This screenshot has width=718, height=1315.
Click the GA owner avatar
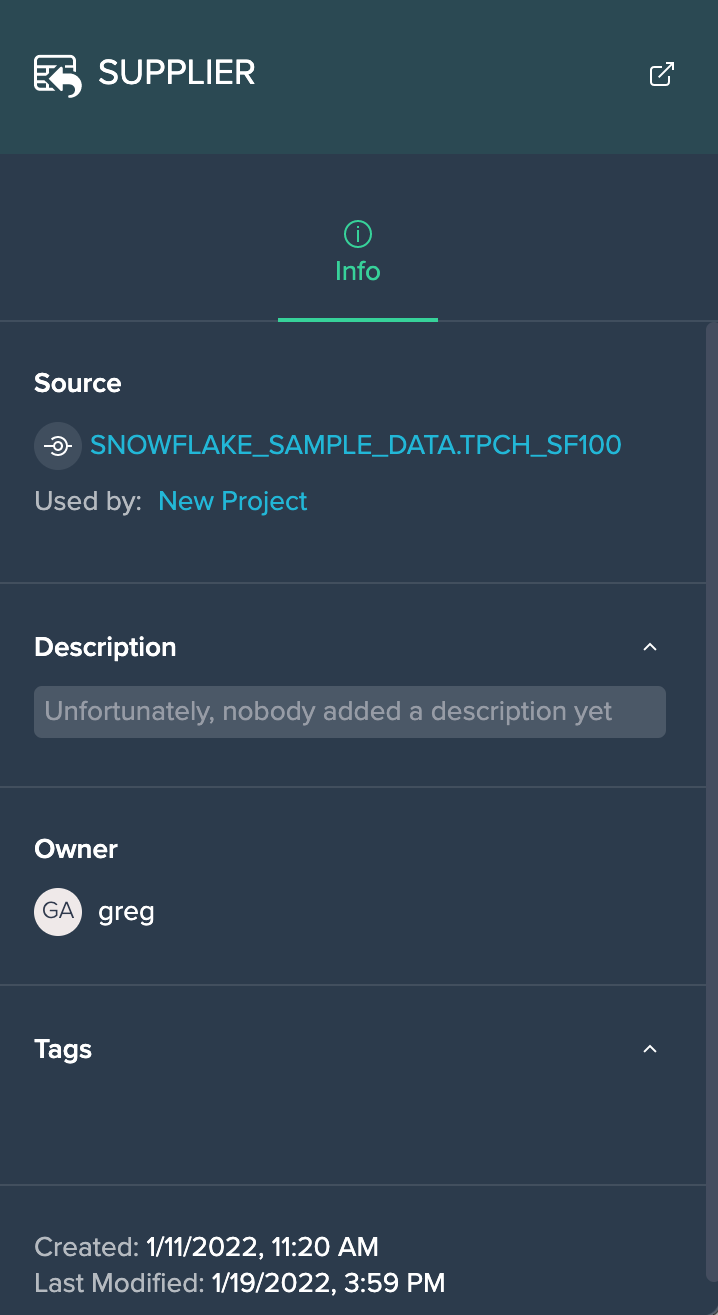pyautogui.click(x=58, y=911)
